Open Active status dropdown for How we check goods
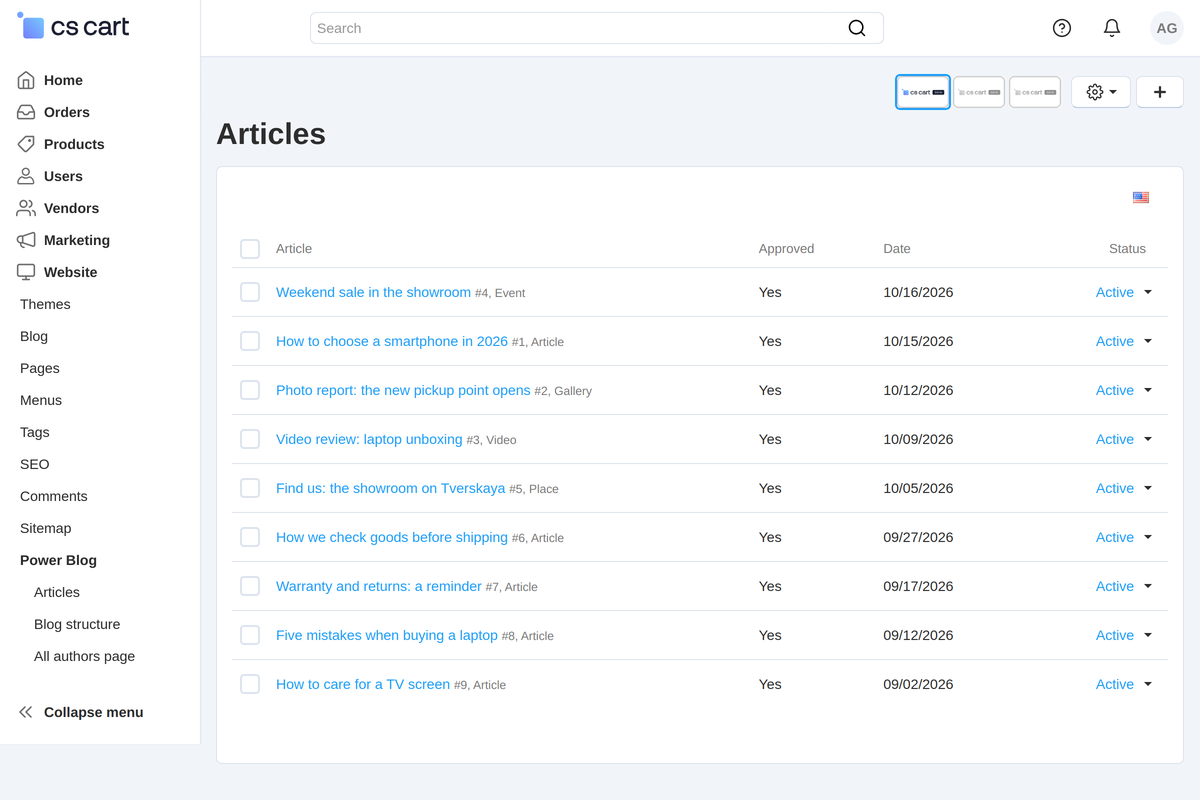The image size is (1200, 800). pos(1124,537)
